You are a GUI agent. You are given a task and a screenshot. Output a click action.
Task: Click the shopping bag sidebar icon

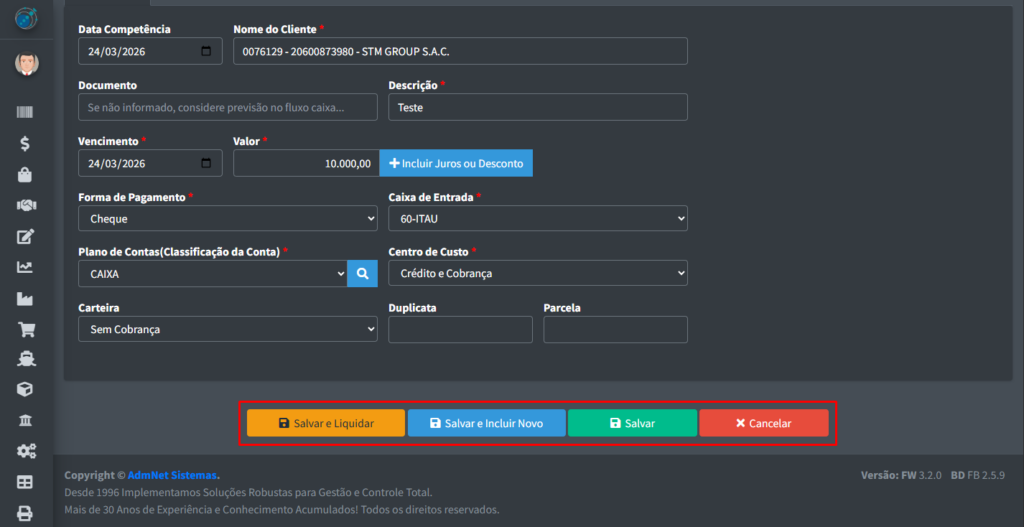[25, 175]
